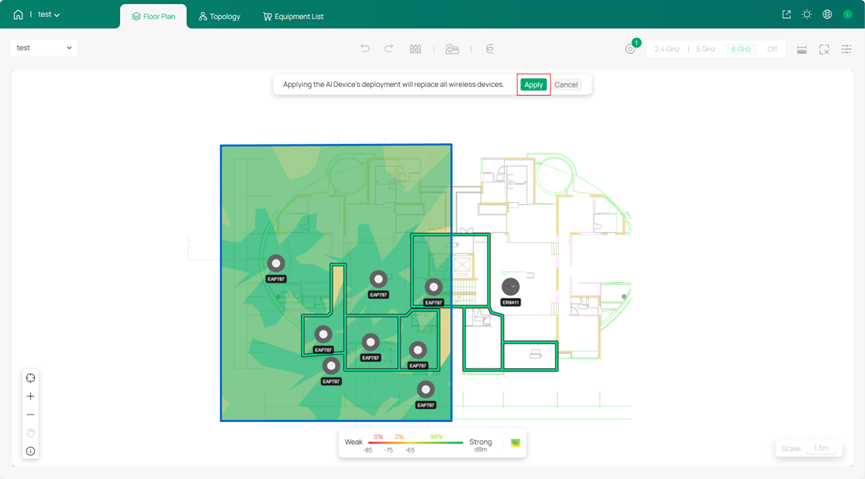The height and width of the screenshot is (479, 865).
Task: Select the ER8411 router on the map
Action: tap(510, 287)
